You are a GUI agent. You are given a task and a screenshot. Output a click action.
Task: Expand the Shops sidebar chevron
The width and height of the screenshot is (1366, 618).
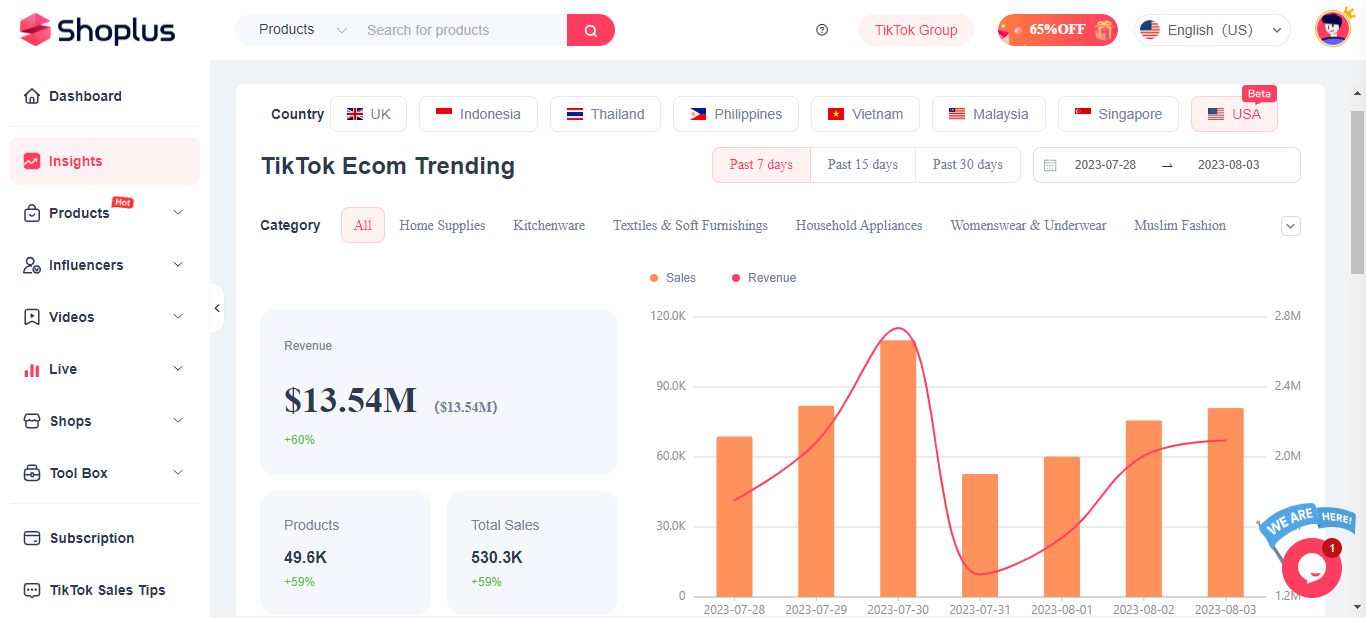178,421
